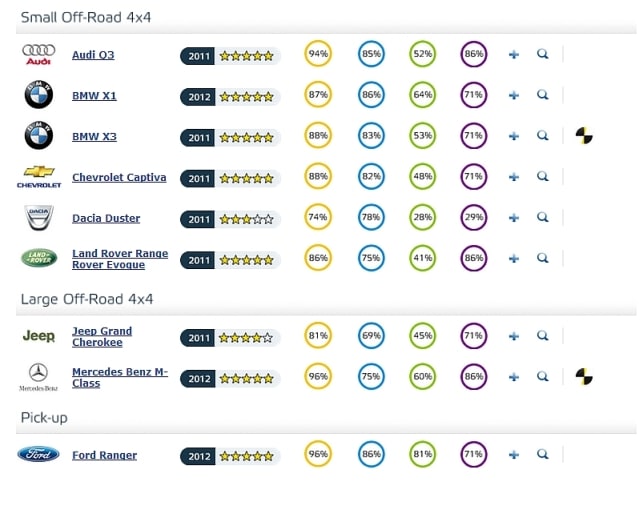The image size is (640, 530).
Task: Click the Ford oval logo
Action: tap(38, 454)
